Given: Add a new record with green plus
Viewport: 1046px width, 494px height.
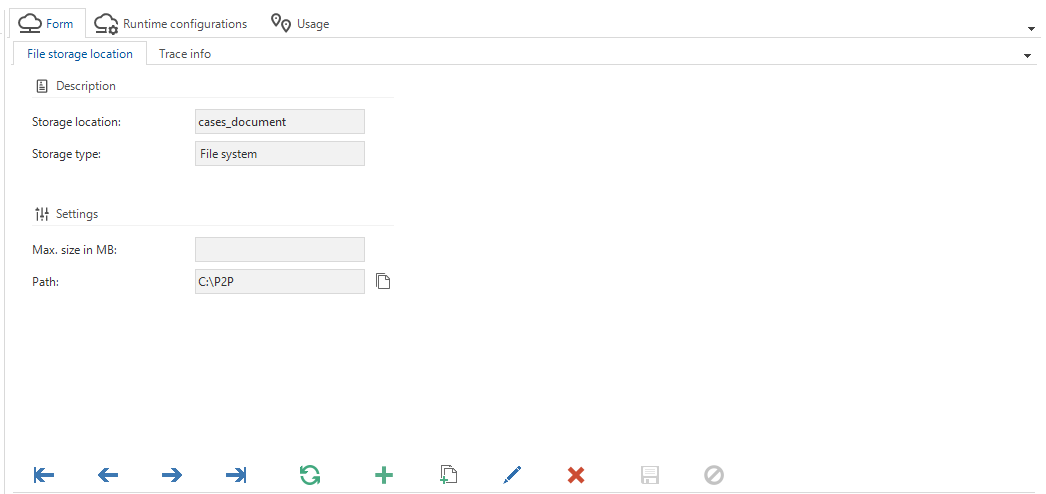Looking at the screenshot, I should [x=384, y=475].
